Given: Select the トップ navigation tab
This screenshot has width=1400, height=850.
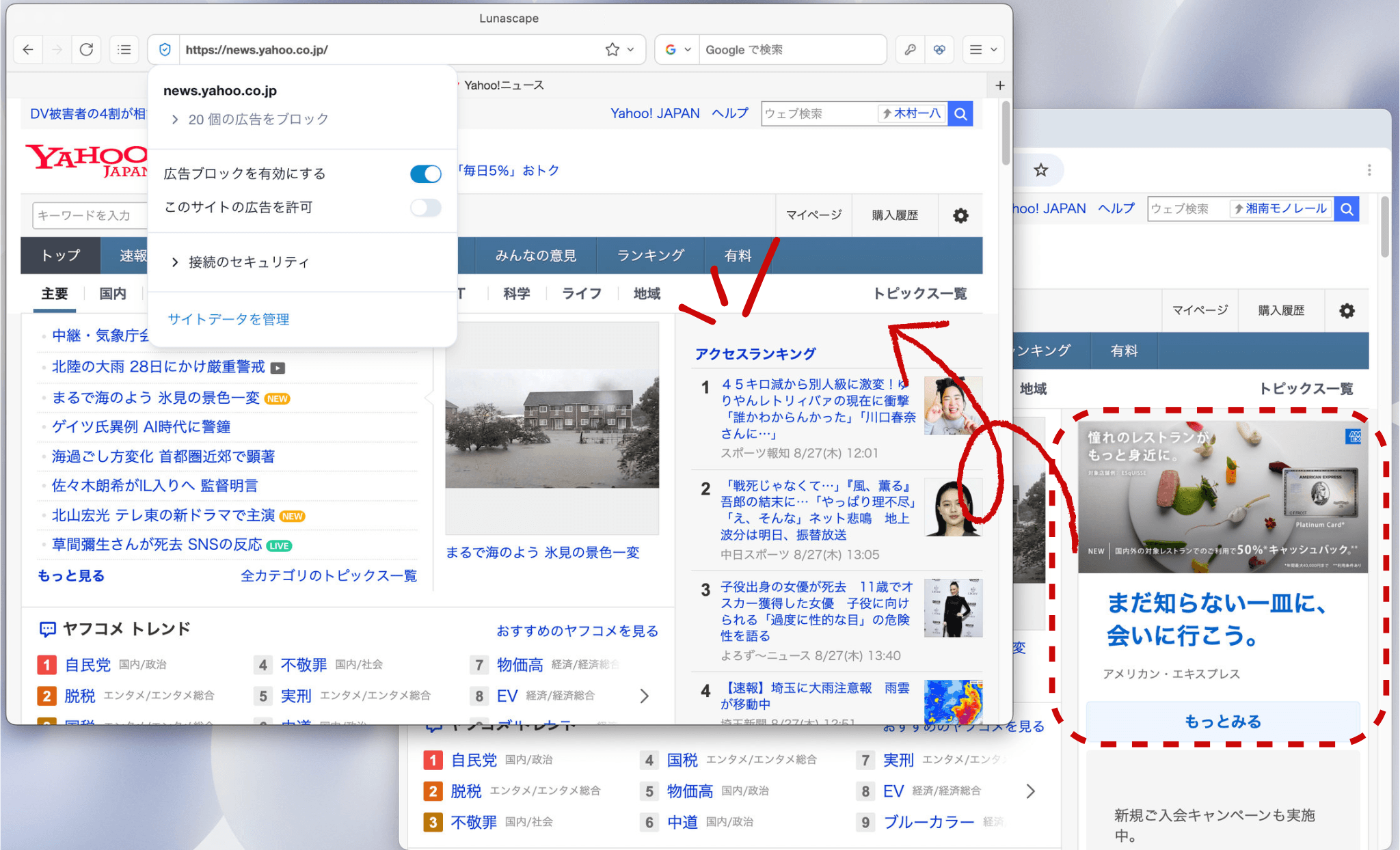Looking at the screenshot, I should [x=60, y=255].
